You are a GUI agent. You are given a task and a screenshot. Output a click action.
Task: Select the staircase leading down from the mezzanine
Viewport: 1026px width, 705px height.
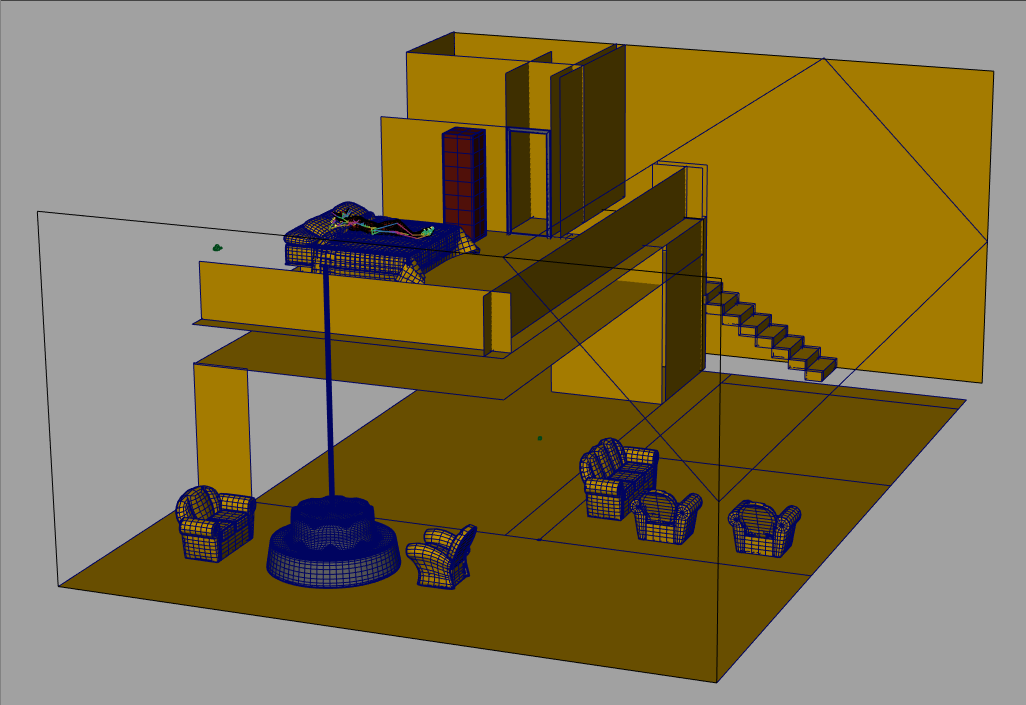click(771, 331)
